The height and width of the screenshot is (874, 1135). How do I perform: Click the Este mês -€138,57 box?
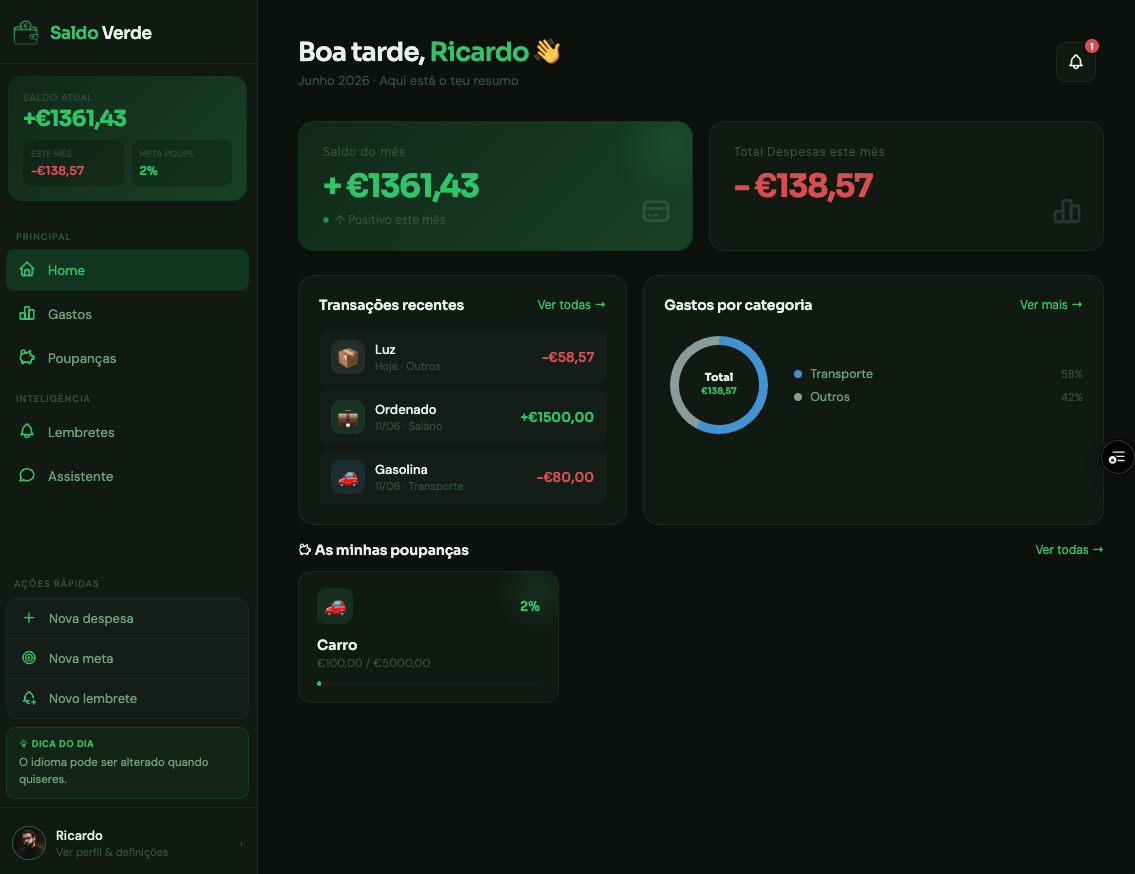pos(73,163)
